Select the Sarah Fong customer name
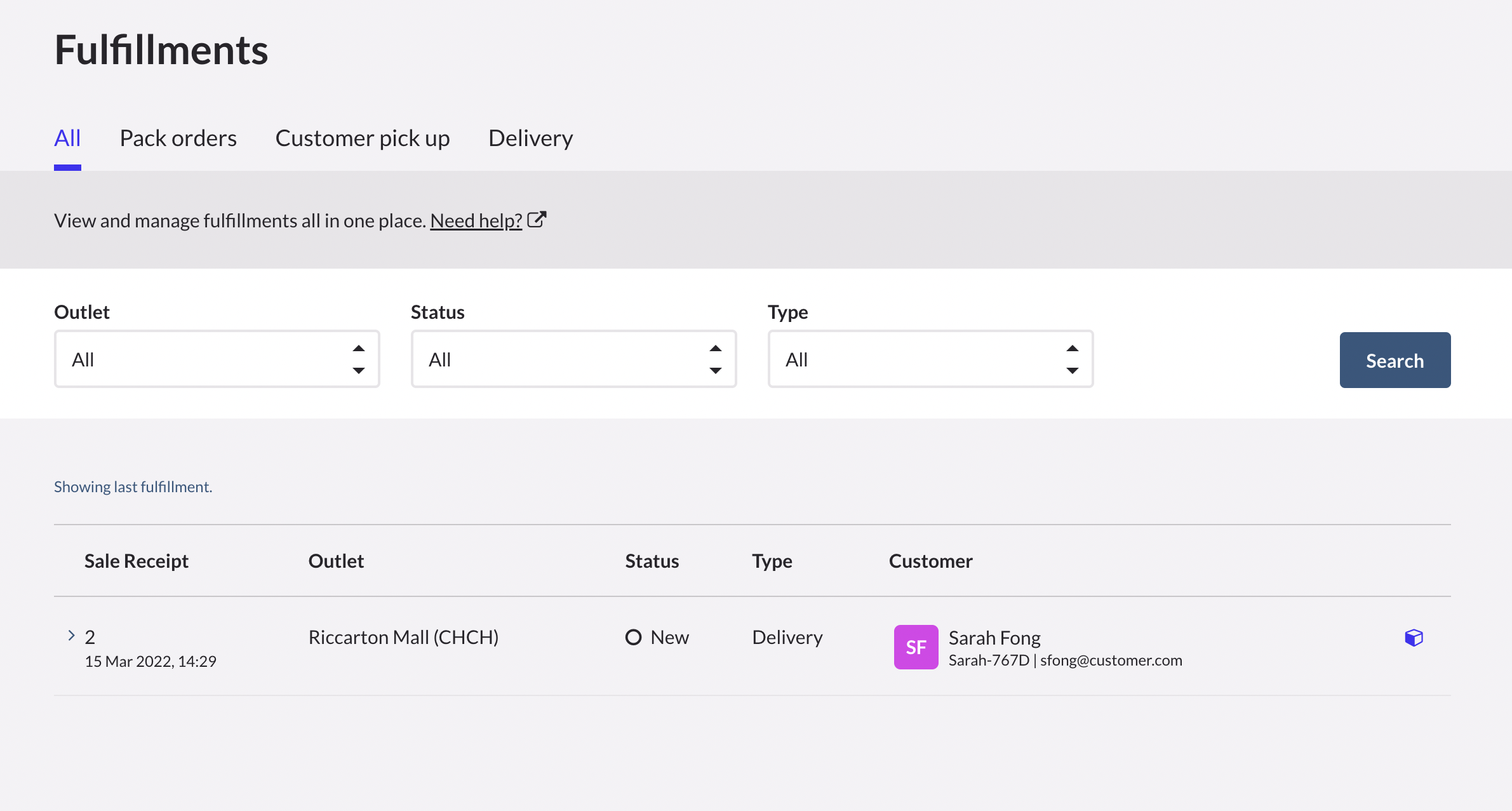This screenshot has width=1512, height=811. pos(994,638)
